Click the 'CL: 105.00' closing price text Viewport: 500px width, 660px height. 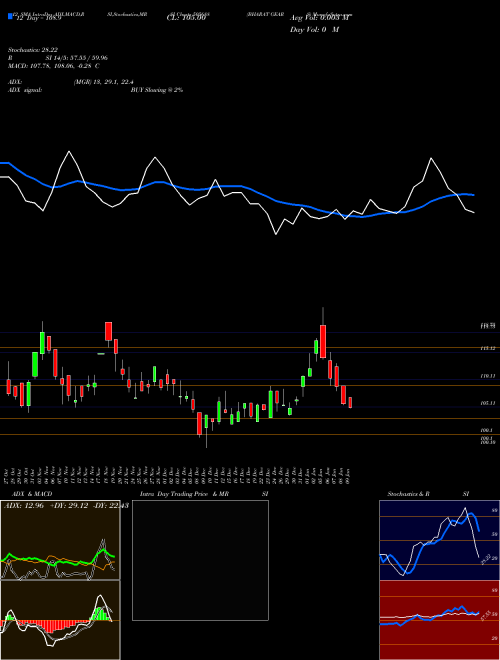186,18
